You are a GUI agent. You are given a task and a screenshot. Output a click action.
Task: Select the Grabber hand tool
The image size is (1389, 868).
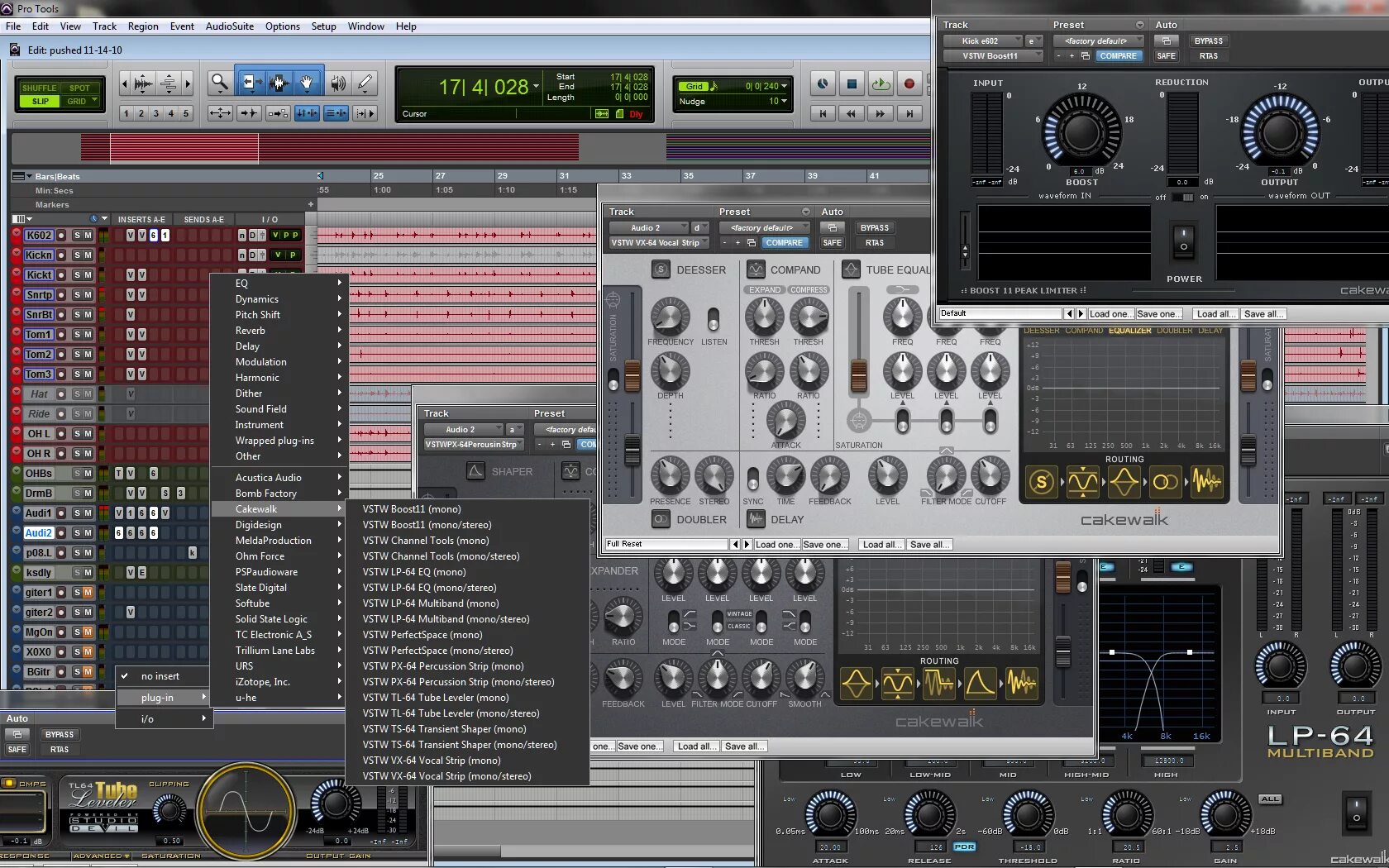307,83
